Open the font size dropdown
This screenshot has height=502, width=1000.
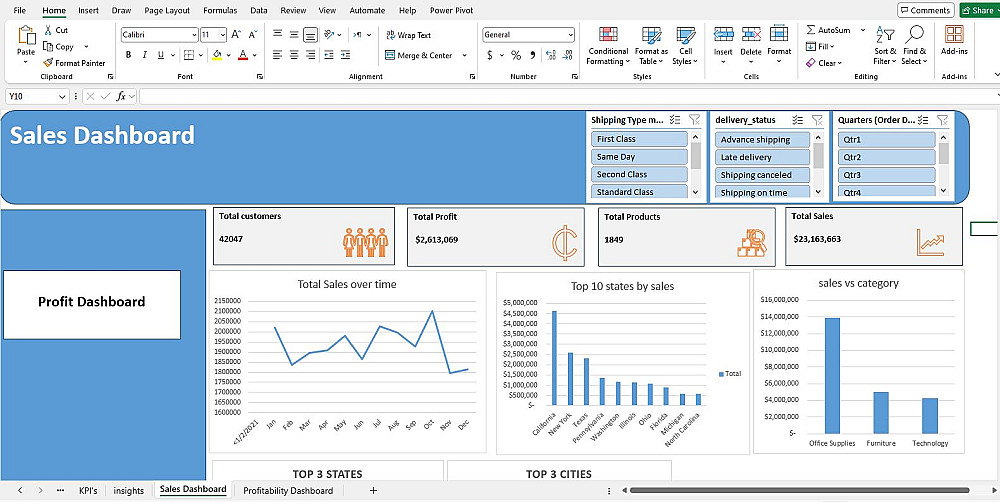[223, 34]
